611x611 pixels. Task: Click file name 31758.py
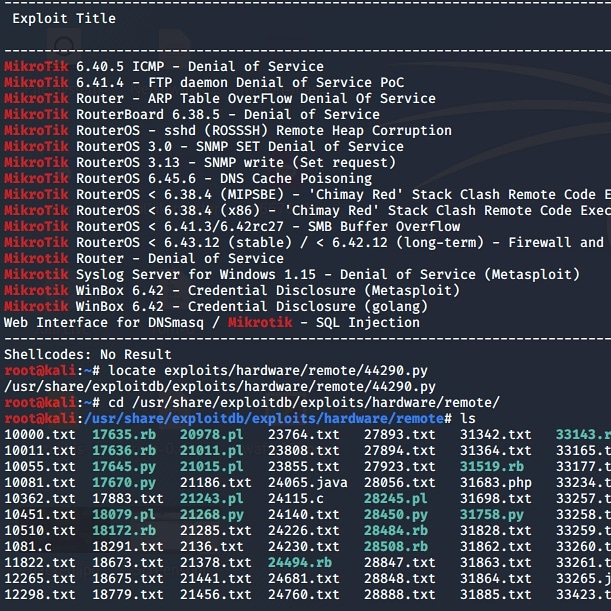pos(491,514)
